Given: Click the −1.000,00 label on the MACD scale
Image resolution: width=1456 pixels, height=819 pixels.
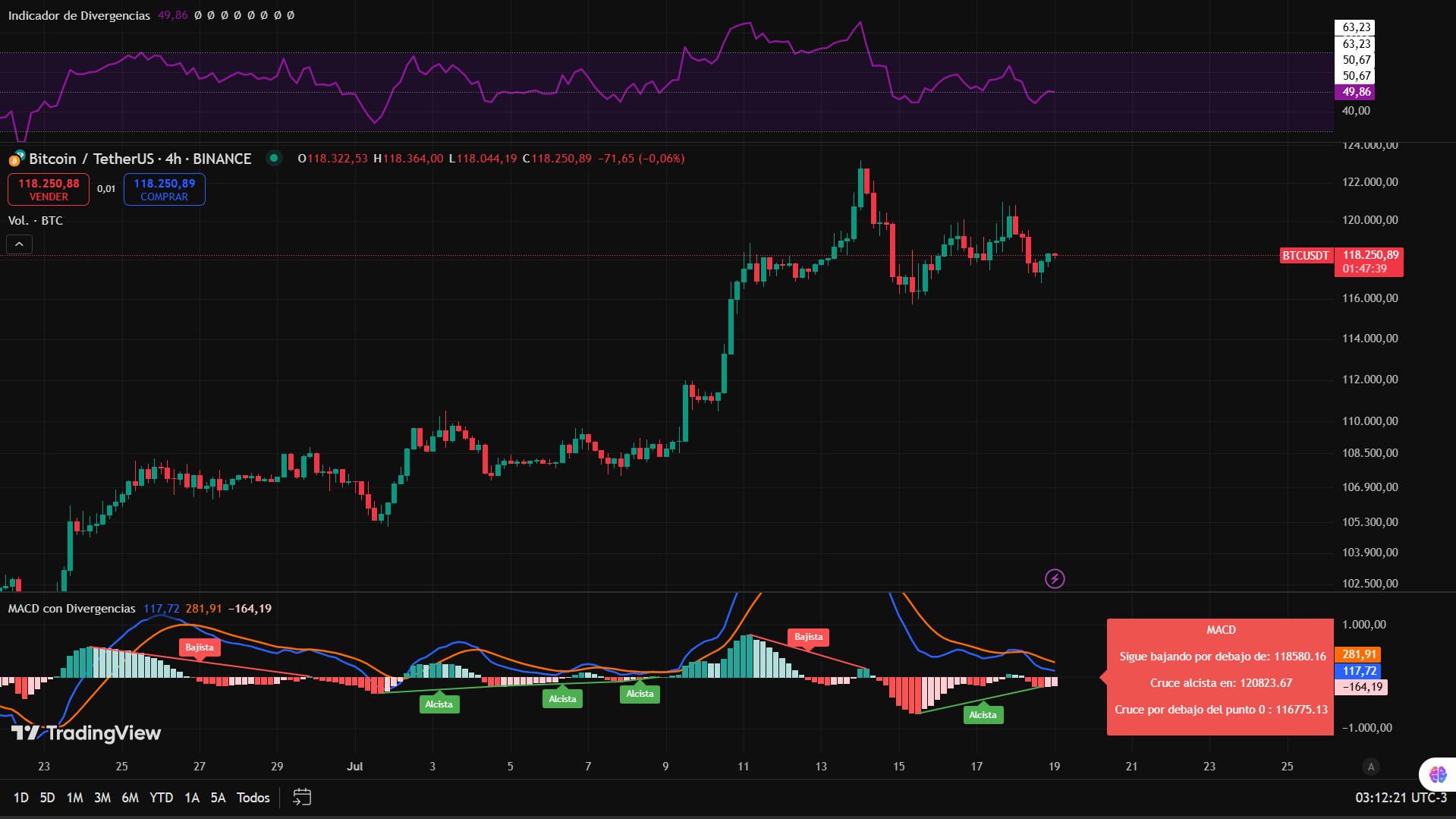Looking at the screenshot, I should [x=1366, y=728].
